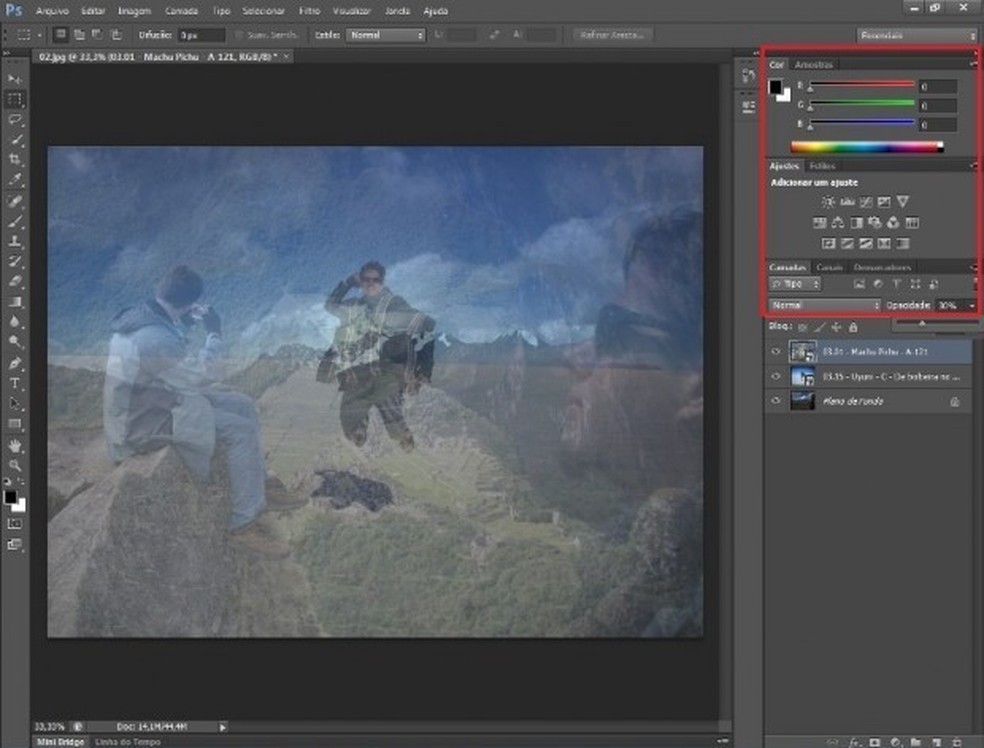The height and width of the screenshot is (748, 984).
Task: Toggle Quick Mask mode icon
Action: [x=15, y=523]
